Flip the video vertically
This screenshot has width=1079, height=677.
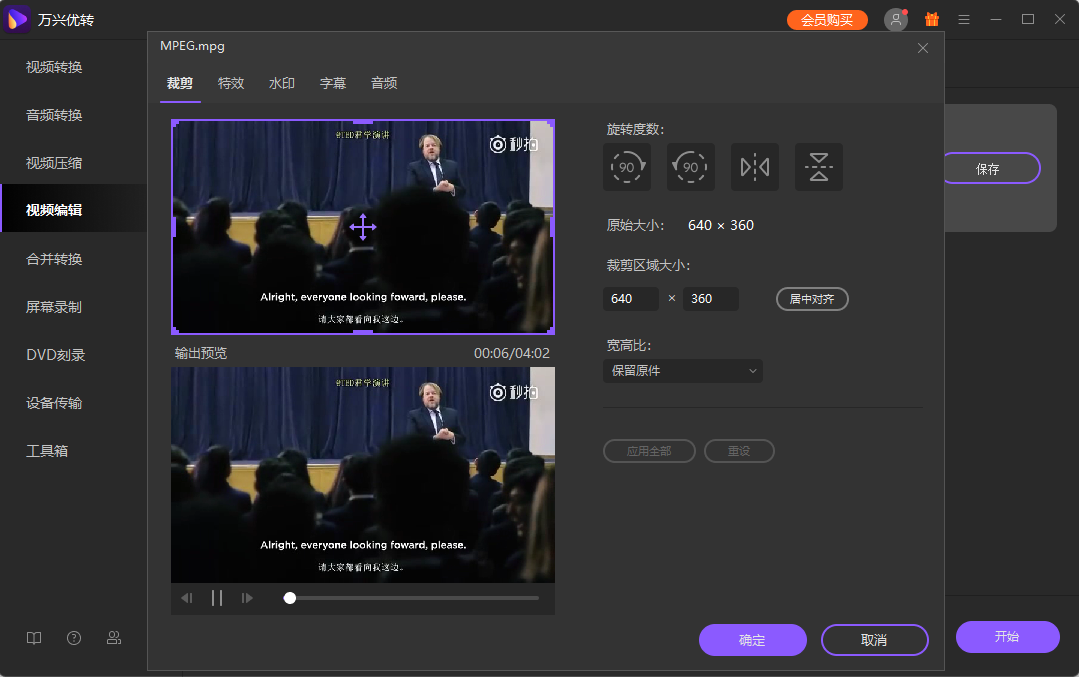pos(819,167)
